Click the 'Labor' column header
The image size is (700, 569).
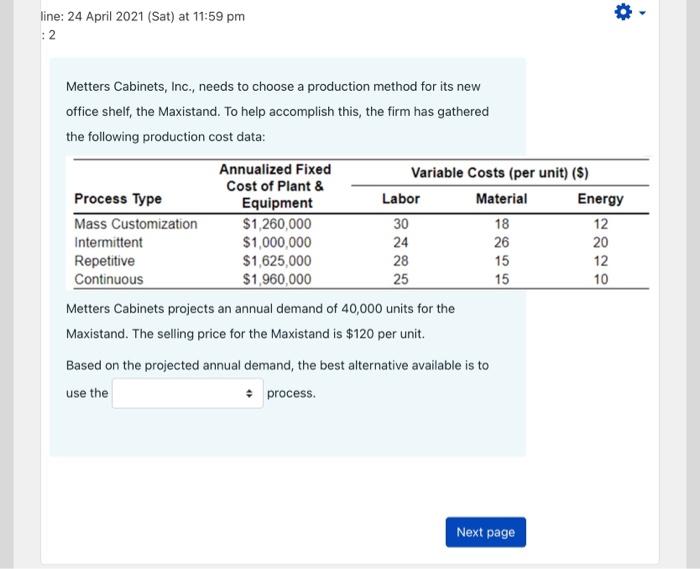click(401, 199)
